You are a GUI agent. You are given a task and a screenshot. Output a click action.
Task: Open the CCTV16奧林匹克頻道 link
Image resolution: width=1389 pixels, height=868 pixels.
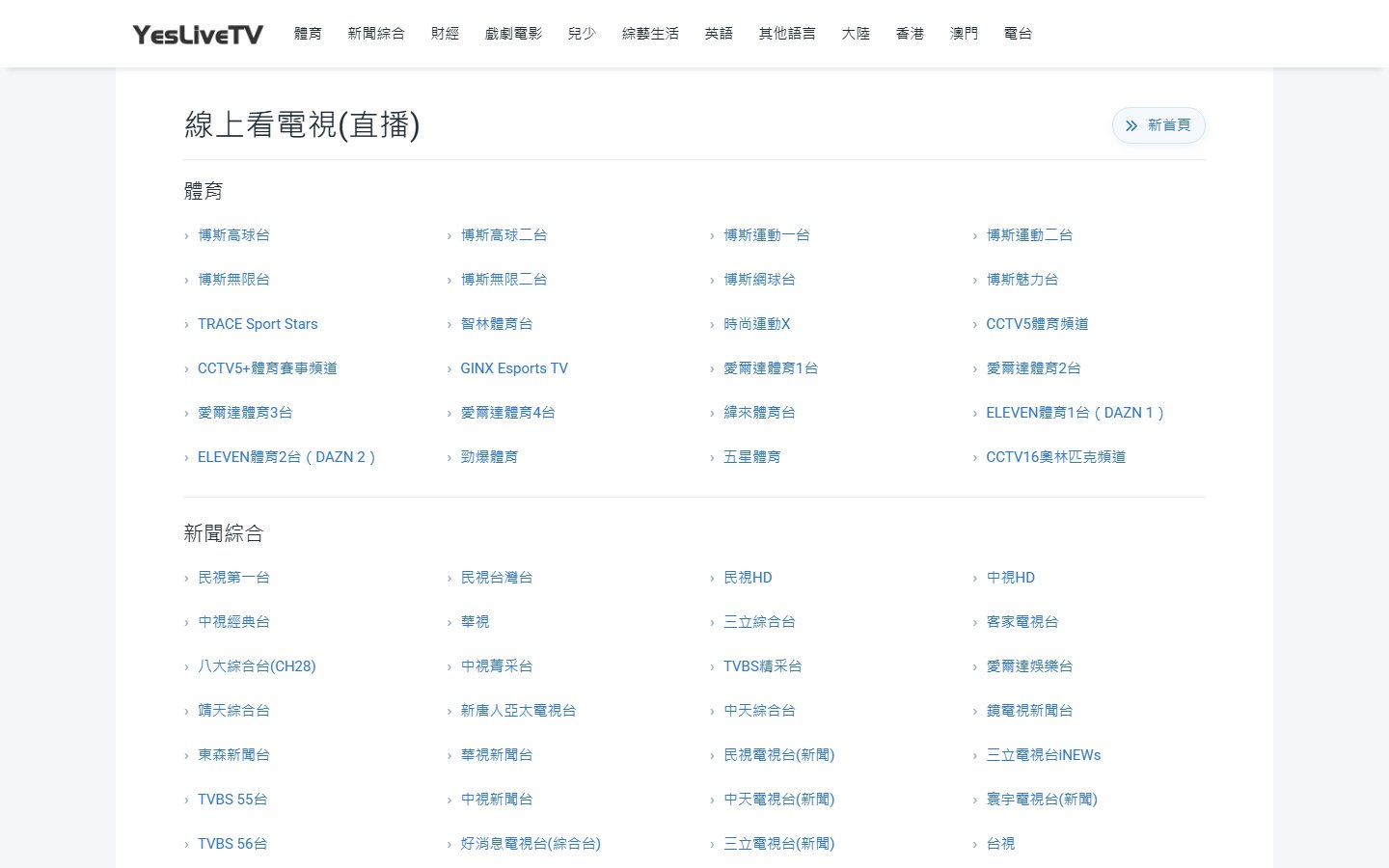click(1055, 457)
